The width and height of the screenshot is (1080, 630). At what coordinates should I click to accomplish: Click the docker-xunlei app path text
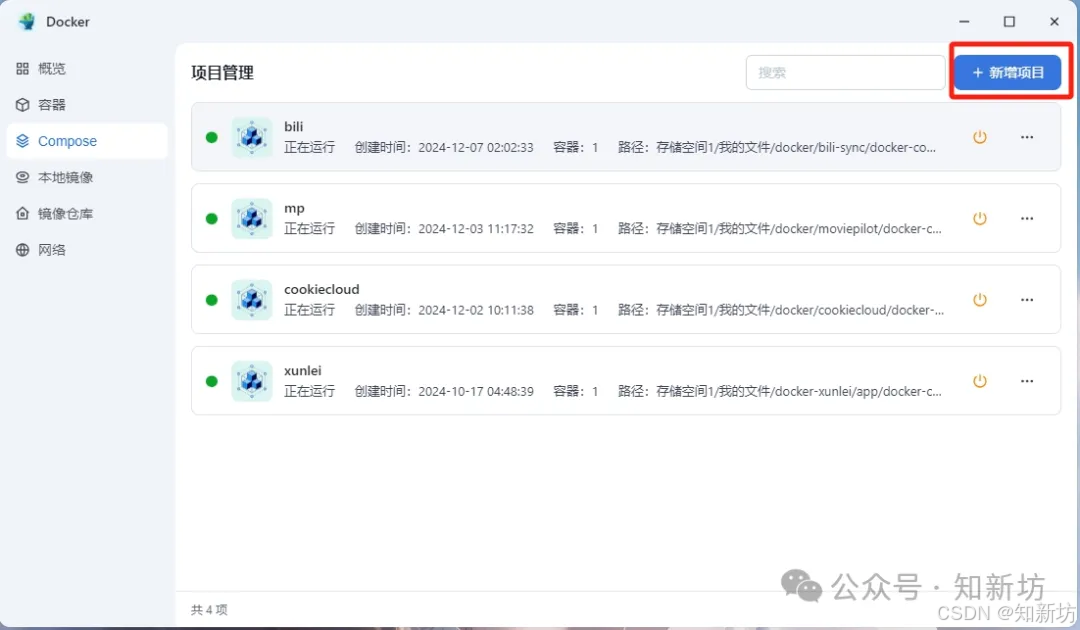pos(798,391)
